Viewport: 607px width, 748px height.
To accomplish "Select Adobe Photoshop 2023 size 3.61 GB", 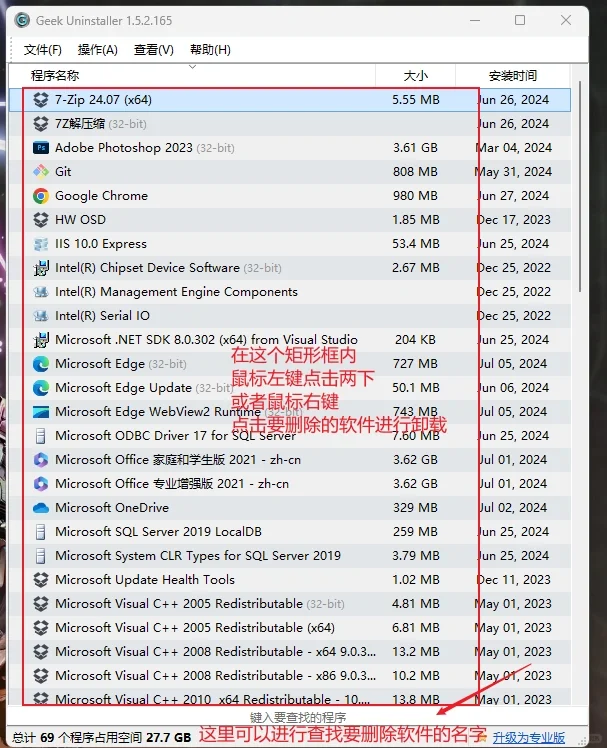I will point(415,148).
